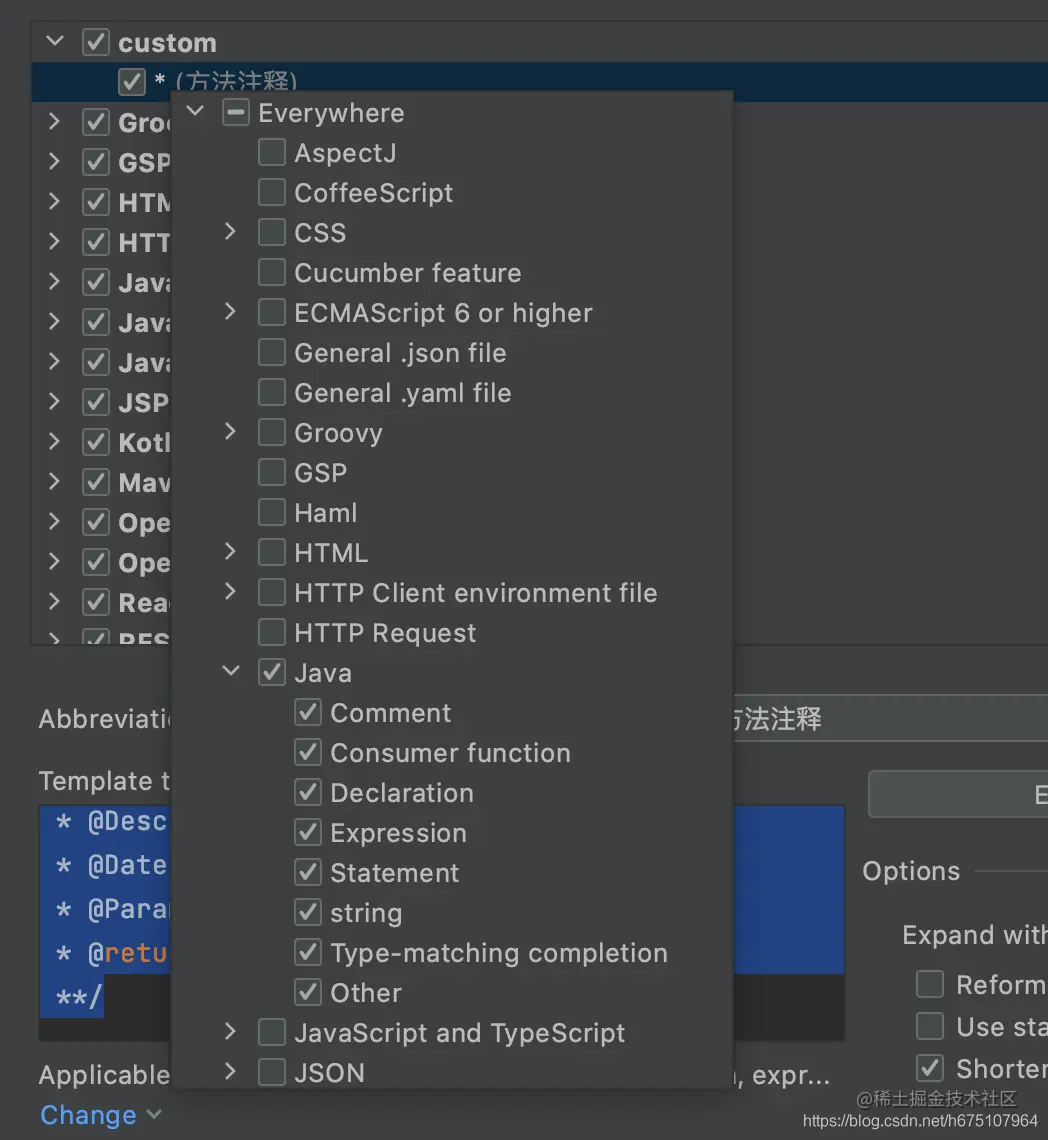Expand the HTML context node
This screenshot has width=1048, height=1140.
pyautogui.click(x=231, y=552)
